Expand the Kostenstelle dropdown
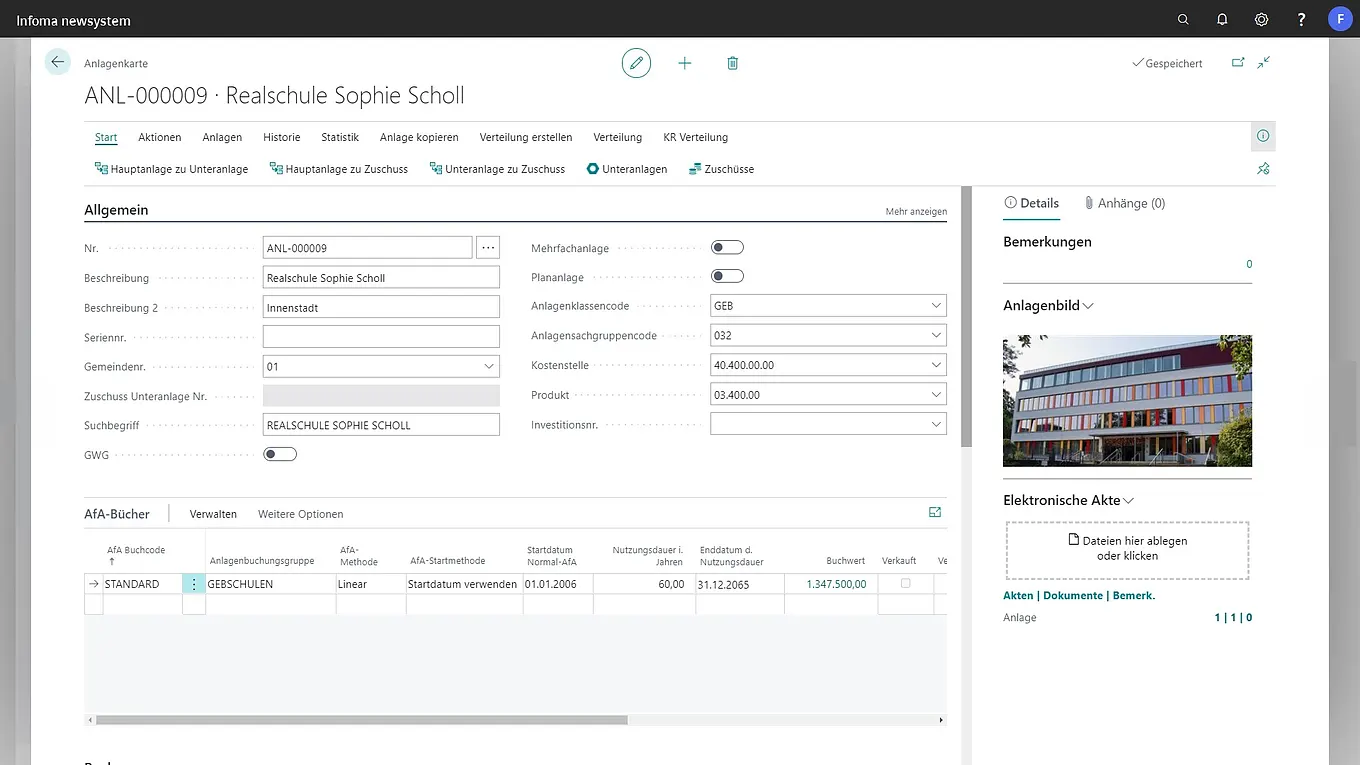The height and width of the screenshot is (765, 1360). pos(935,365)
